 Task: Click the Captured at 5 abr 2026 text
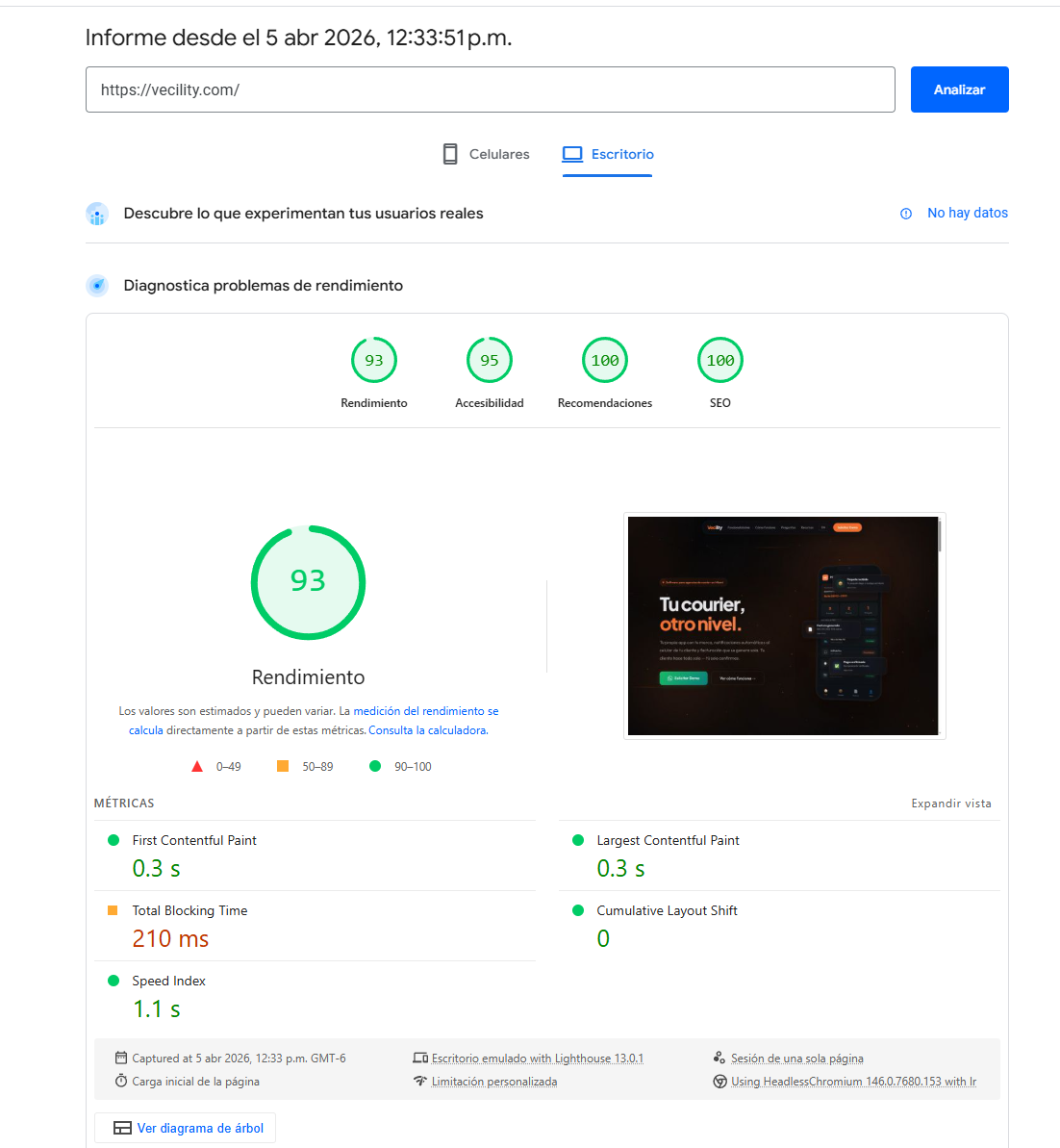click(x=239, y=1059)
